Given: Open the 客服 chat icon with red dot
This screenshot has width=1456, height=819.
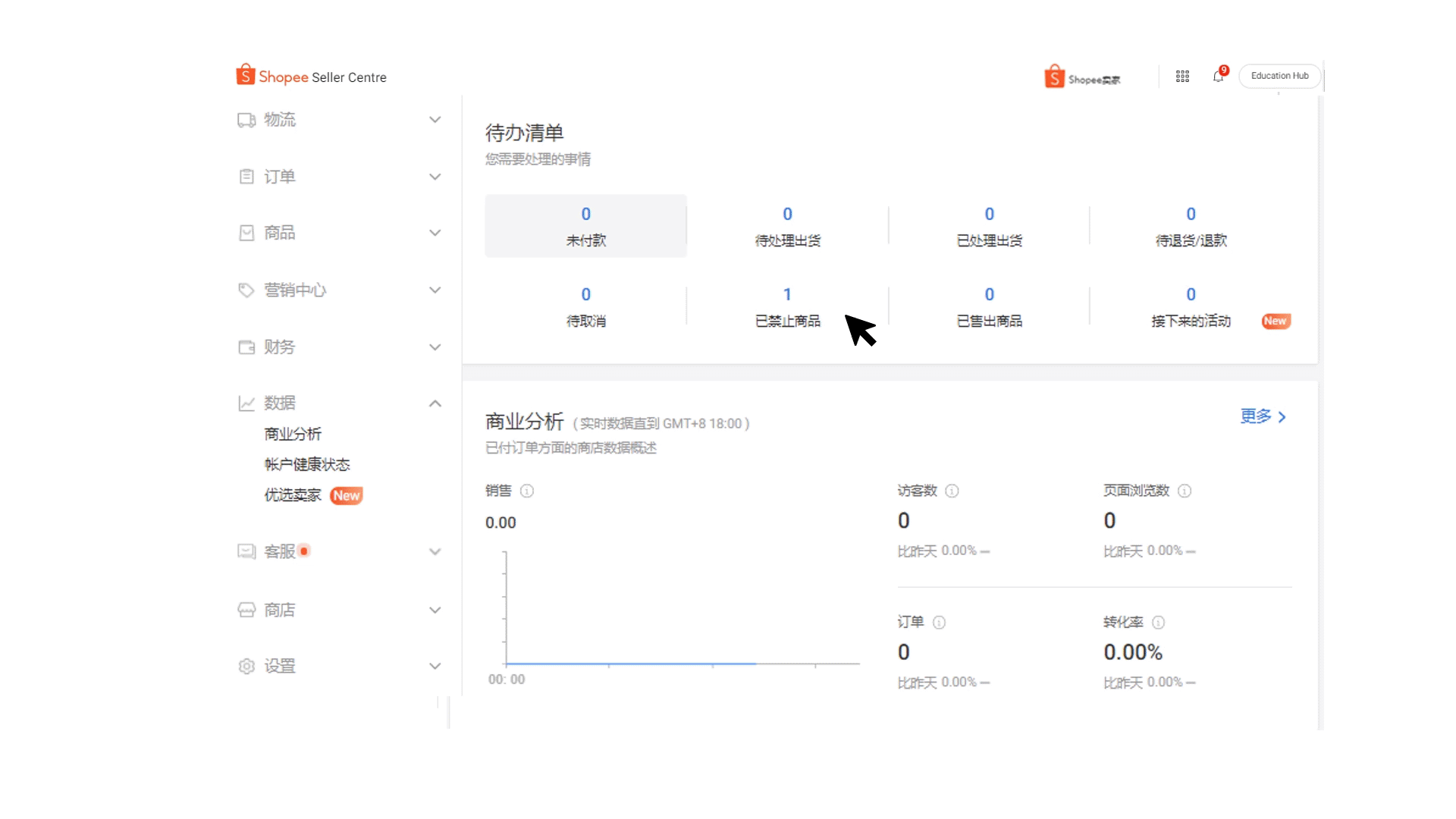Looking at the screenshot, I should click(246, 551).
